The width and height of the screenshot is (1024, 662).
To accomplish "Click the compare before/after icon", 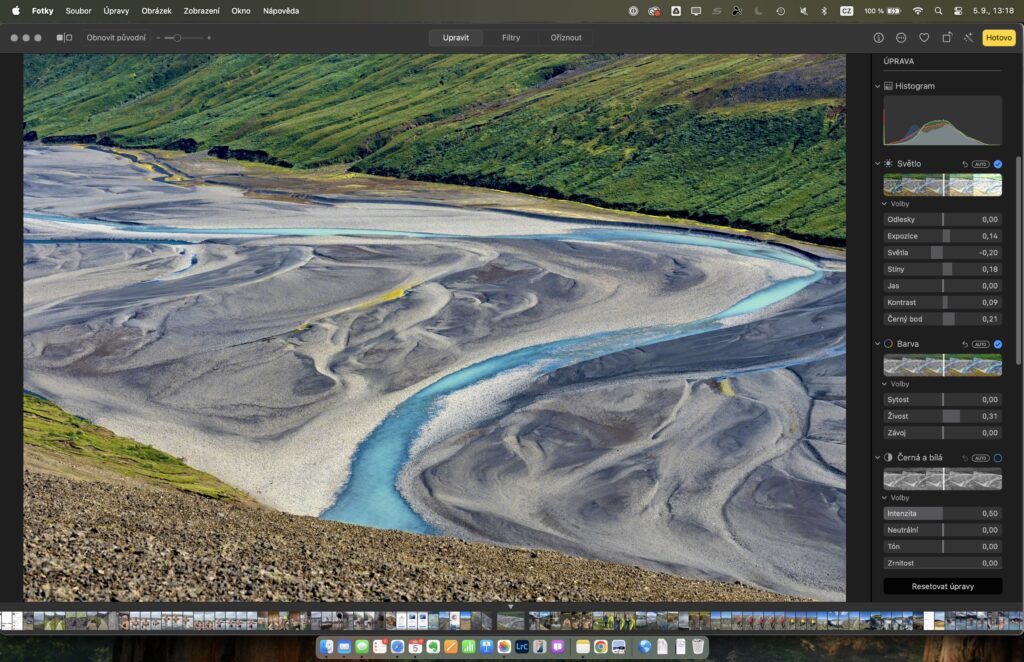I will click(x=64, y=37).
